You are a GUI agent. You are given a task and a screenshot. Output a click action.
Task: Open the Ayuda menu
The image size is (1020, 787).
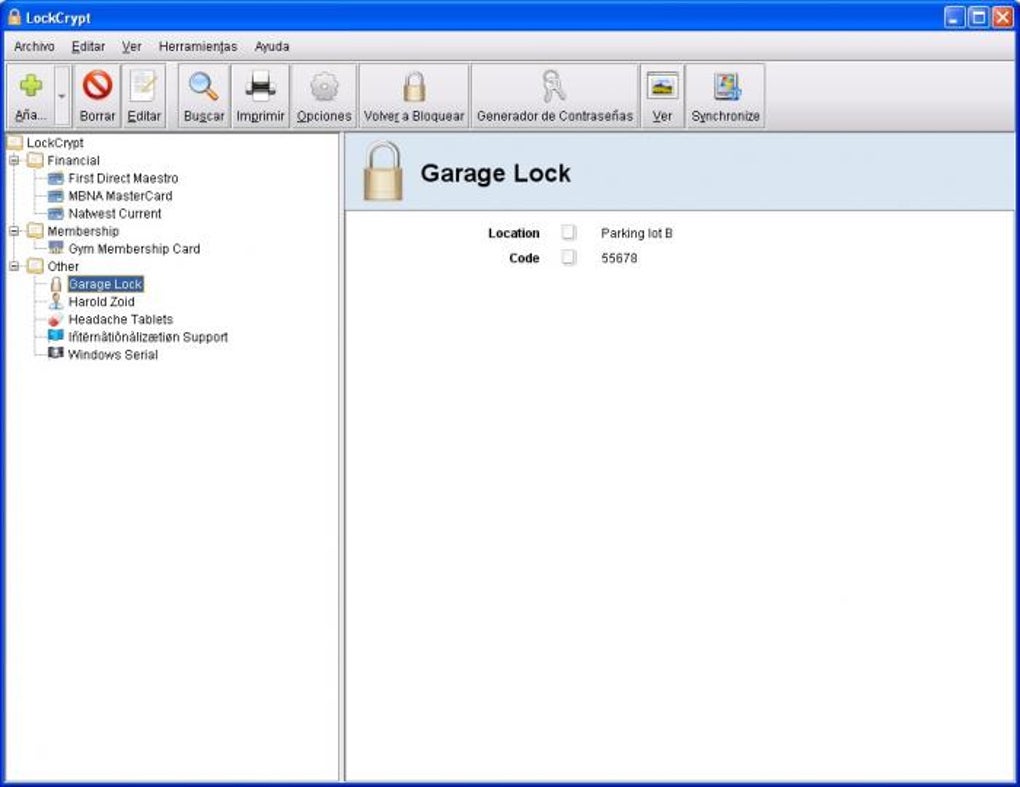pos(272,46)
